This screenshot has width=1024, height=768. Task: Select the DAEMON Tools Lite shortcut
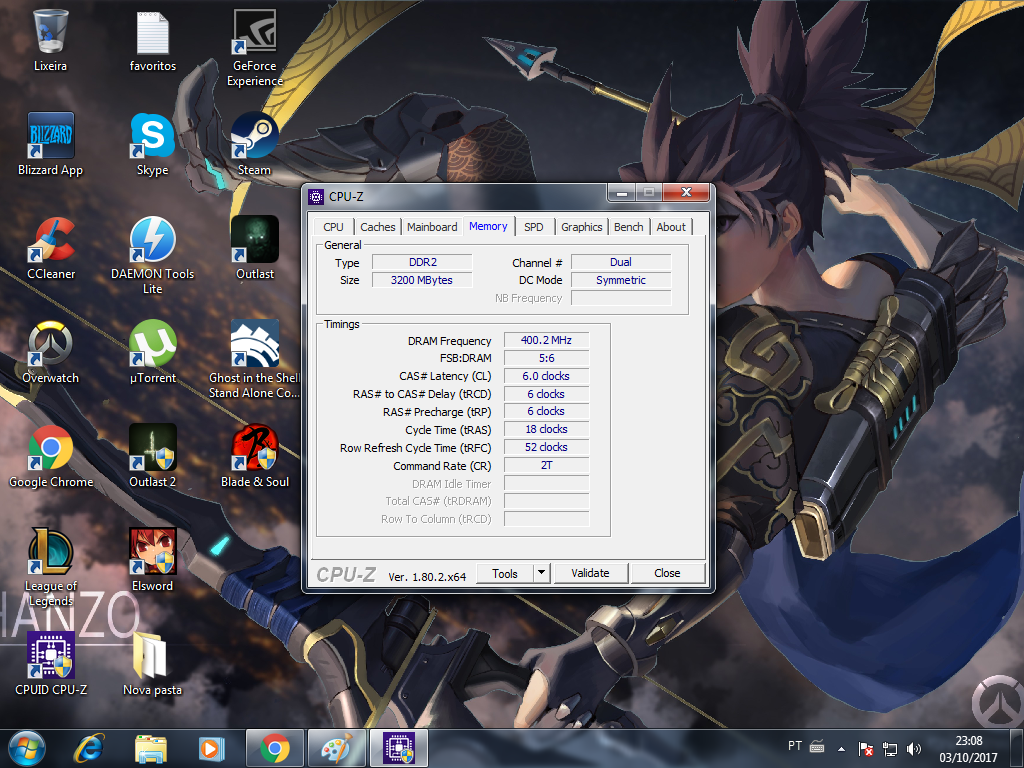click(x=152, y=255)
